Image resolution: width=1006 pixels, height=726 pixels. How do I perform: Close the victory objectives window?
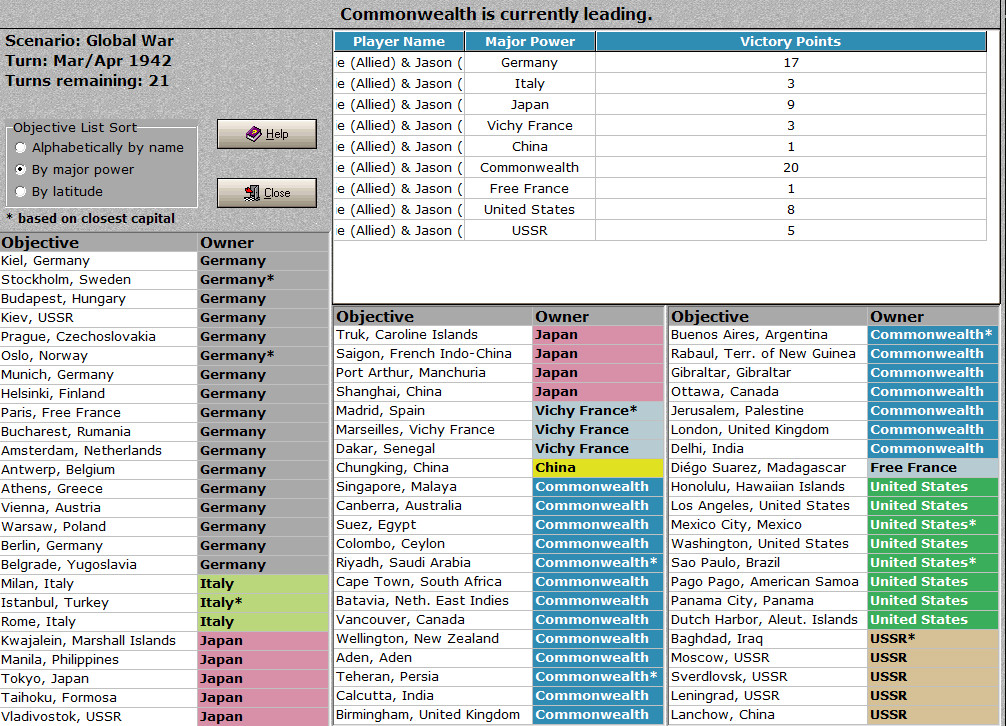(x=267, y=192)
